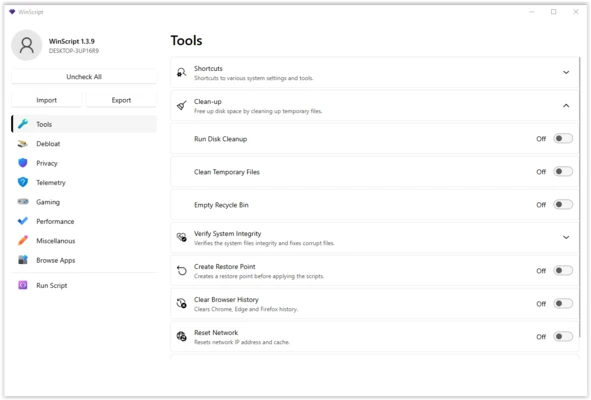Viewport: 591px width, 400px height.
Task: Click the Verify System Integrity icon
Action: [x=182, y=238]
